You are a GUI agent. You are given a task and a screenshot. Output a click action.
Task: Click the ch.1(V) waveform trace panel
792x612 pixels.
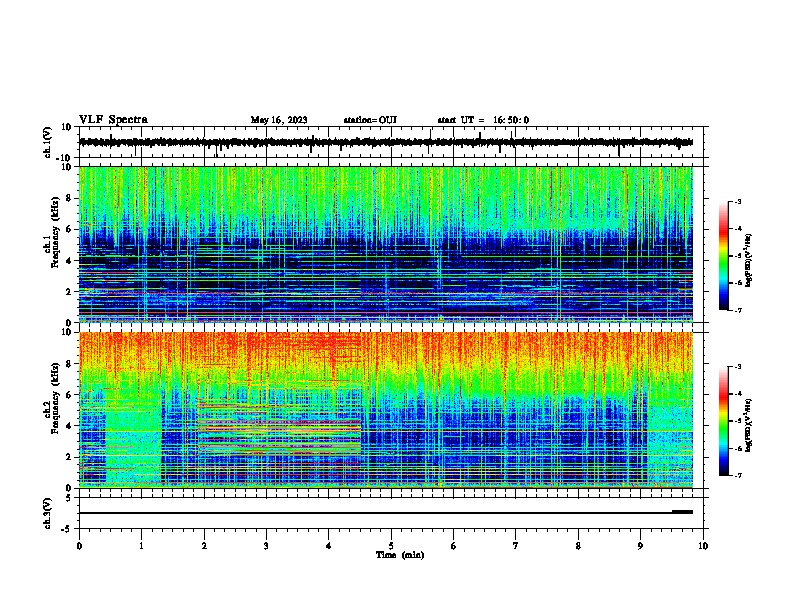(391, 142)
